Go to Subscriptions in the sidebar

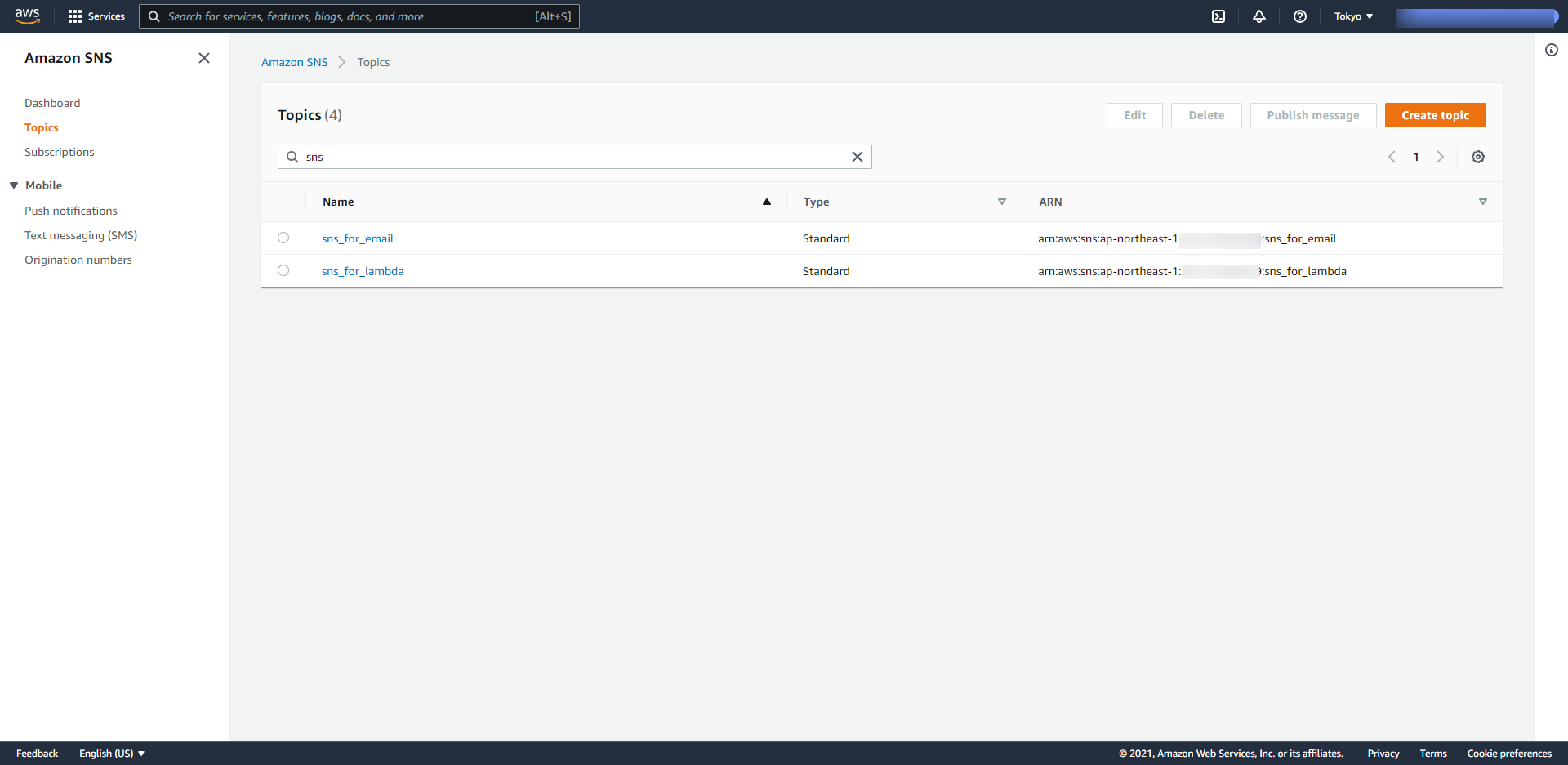click(59, 152)
